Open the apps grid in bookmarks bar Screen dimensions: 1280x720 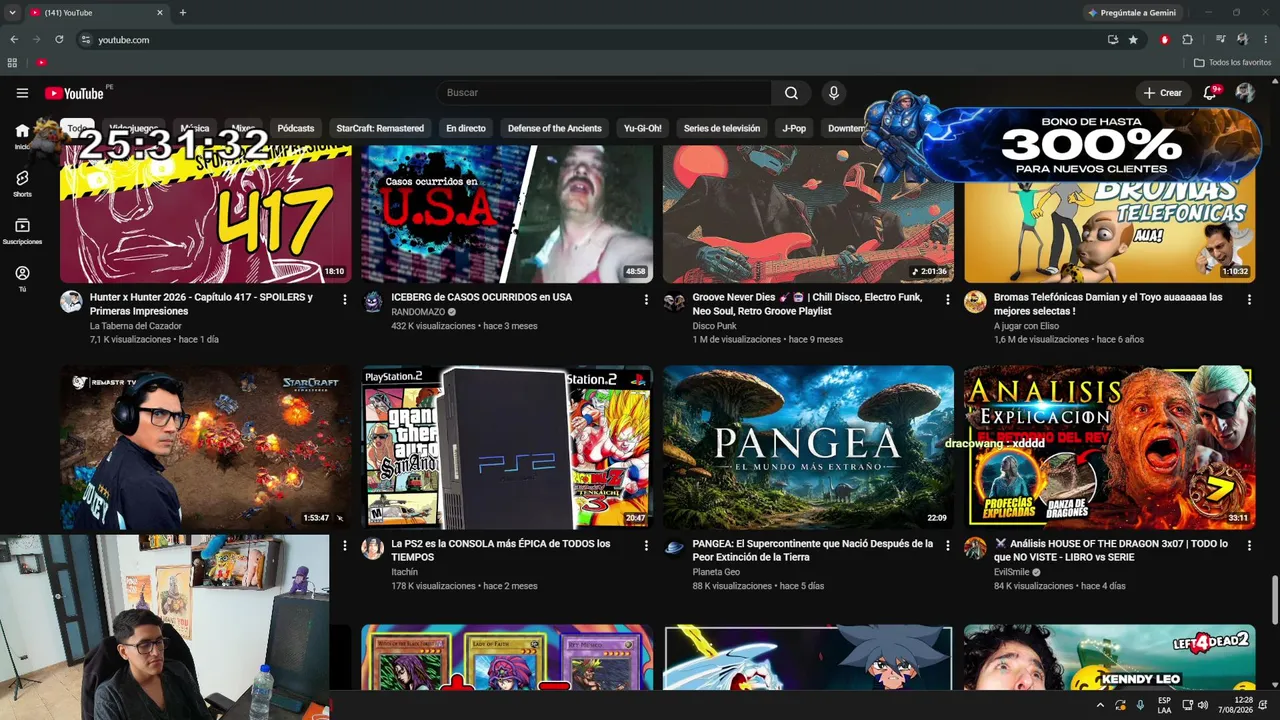(12, 62)
